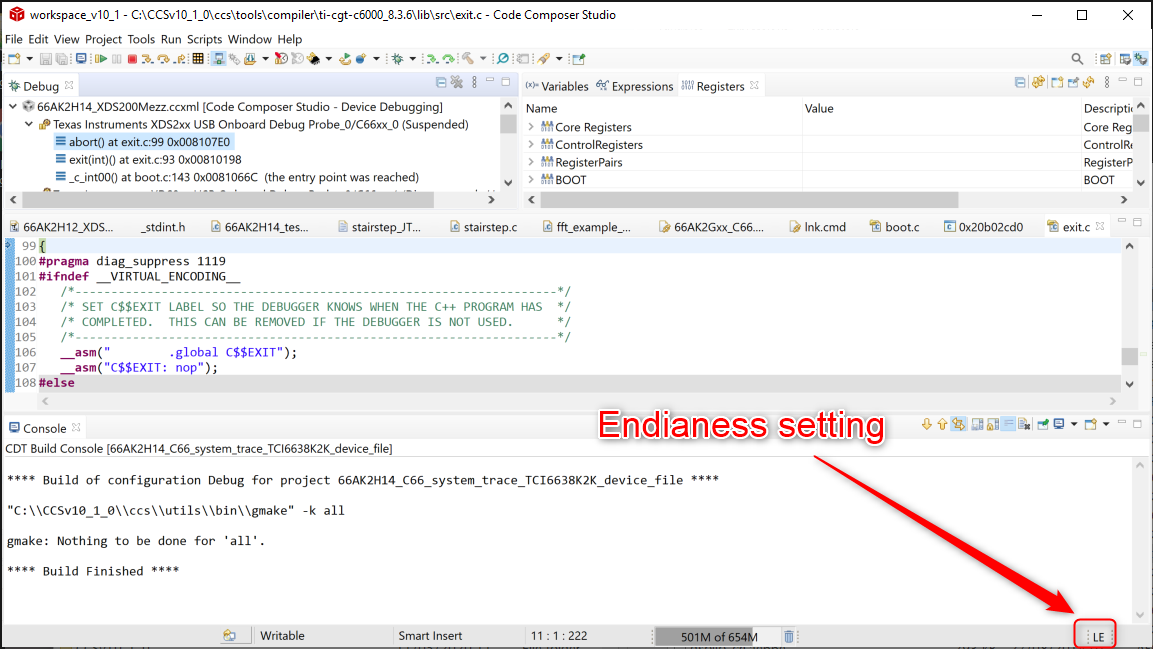This screenshot has width=1153, height=649.
Task: Click the Console down-arrow next icon
Action: 927,424
